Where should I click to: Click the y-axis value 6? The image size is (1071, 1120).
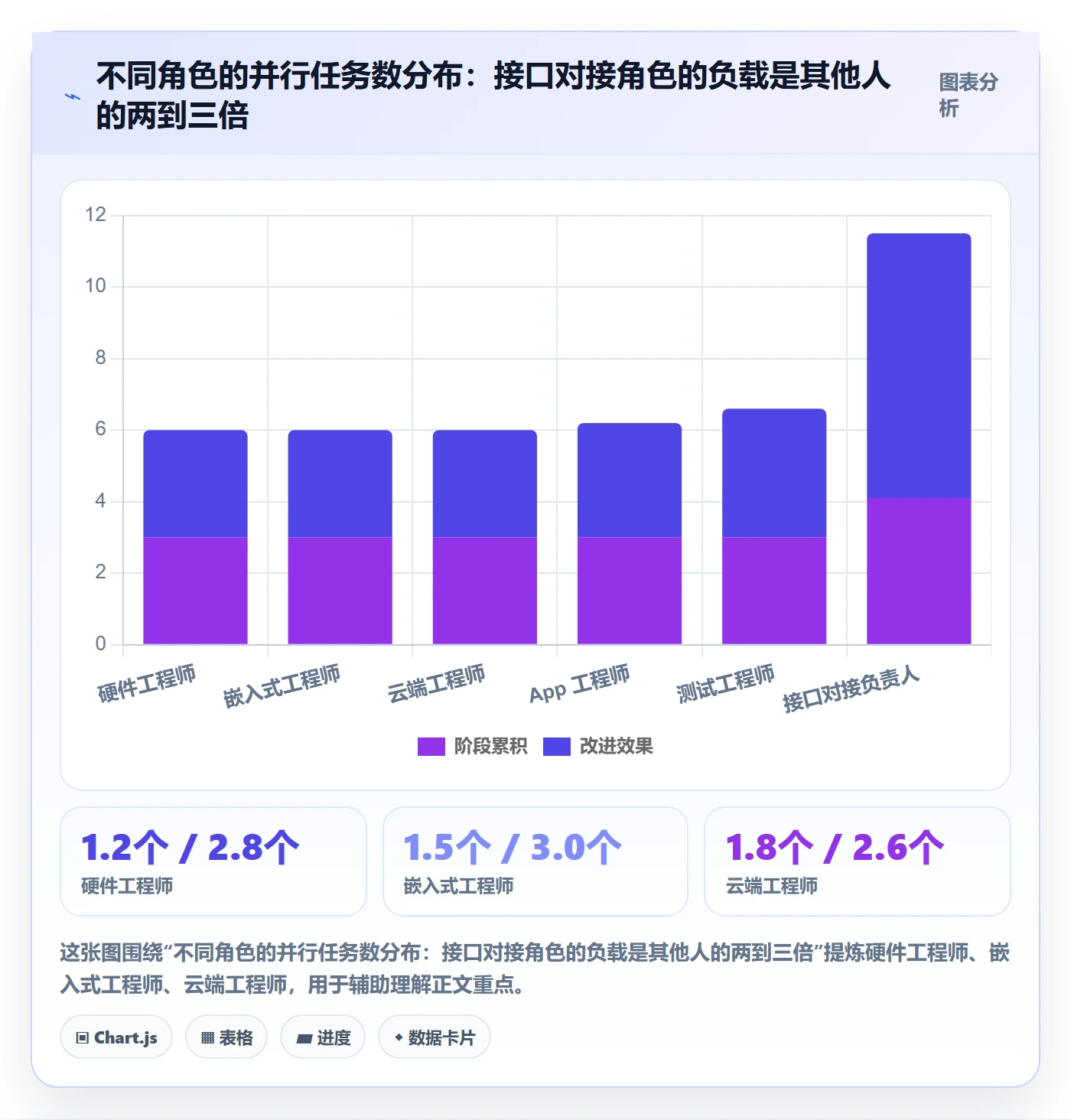[x=100, y=429]
